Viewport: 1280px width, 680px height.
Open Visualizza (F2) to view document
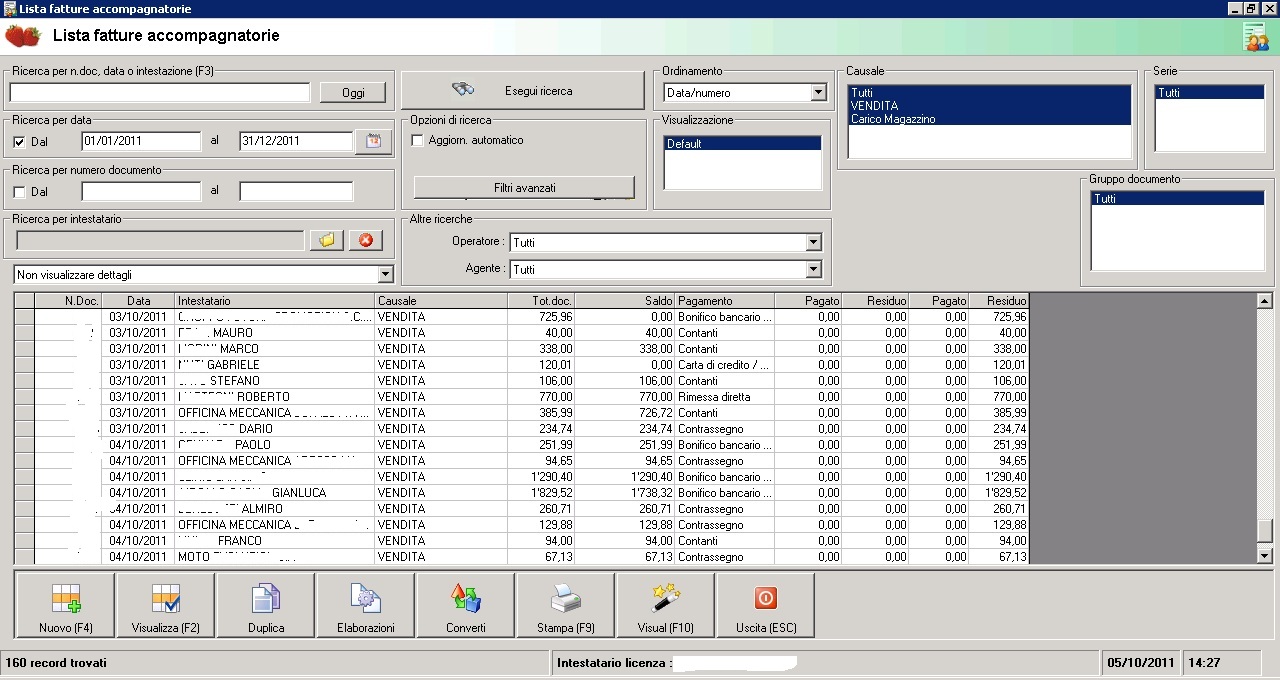166,600
